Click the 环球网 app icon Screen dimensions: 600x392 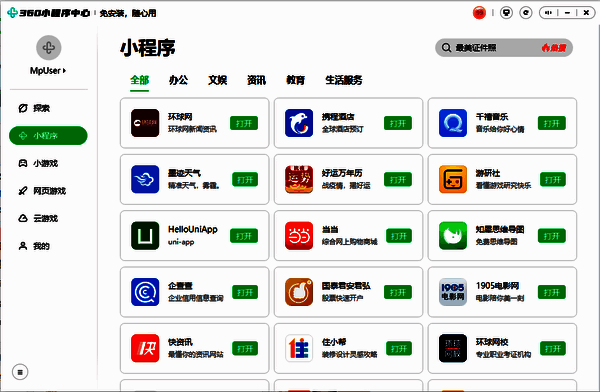[145, 123]
